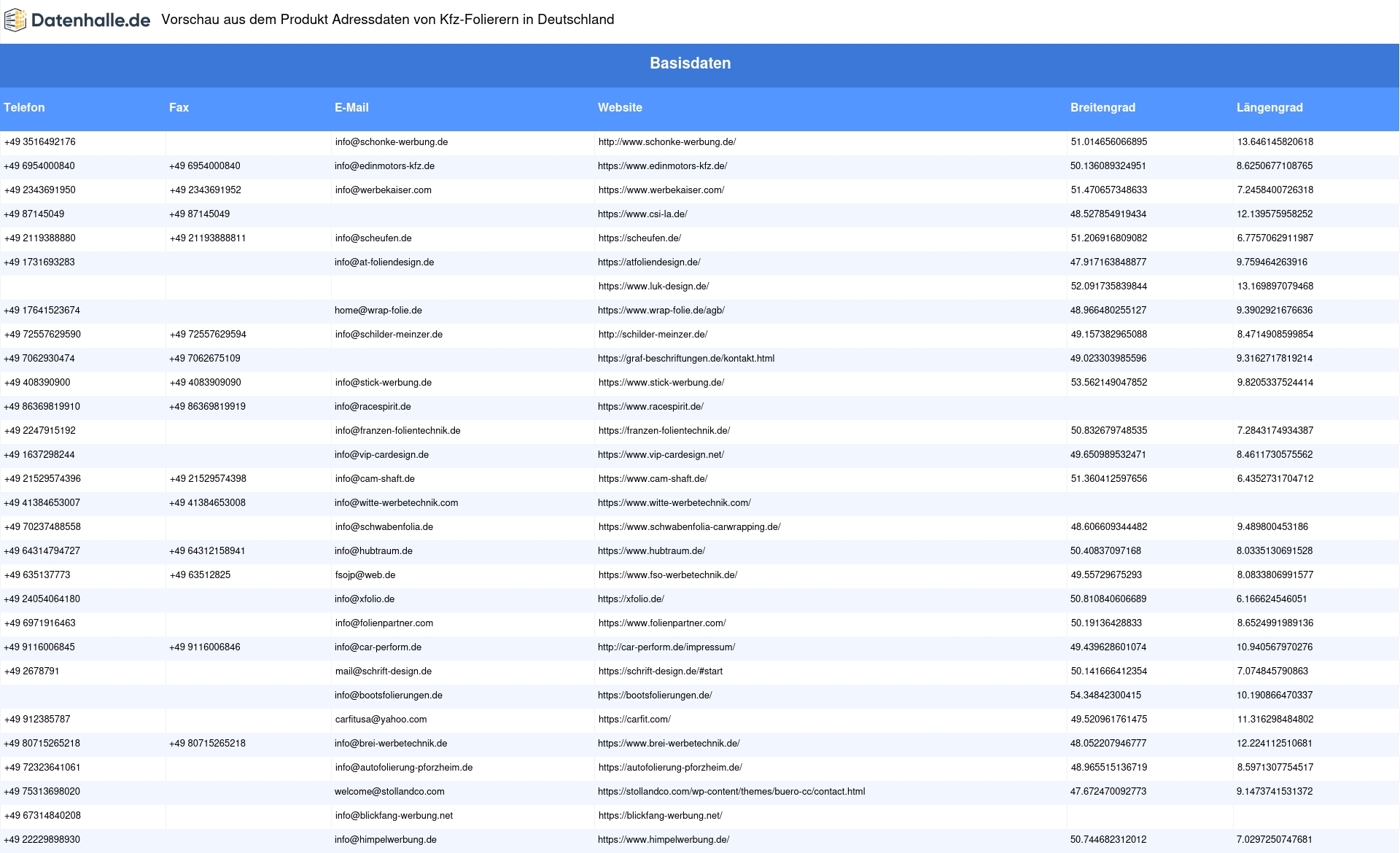Open the racespirit.de website link
The width and height of the screenshot is (1400, 853).
point(650,407)
